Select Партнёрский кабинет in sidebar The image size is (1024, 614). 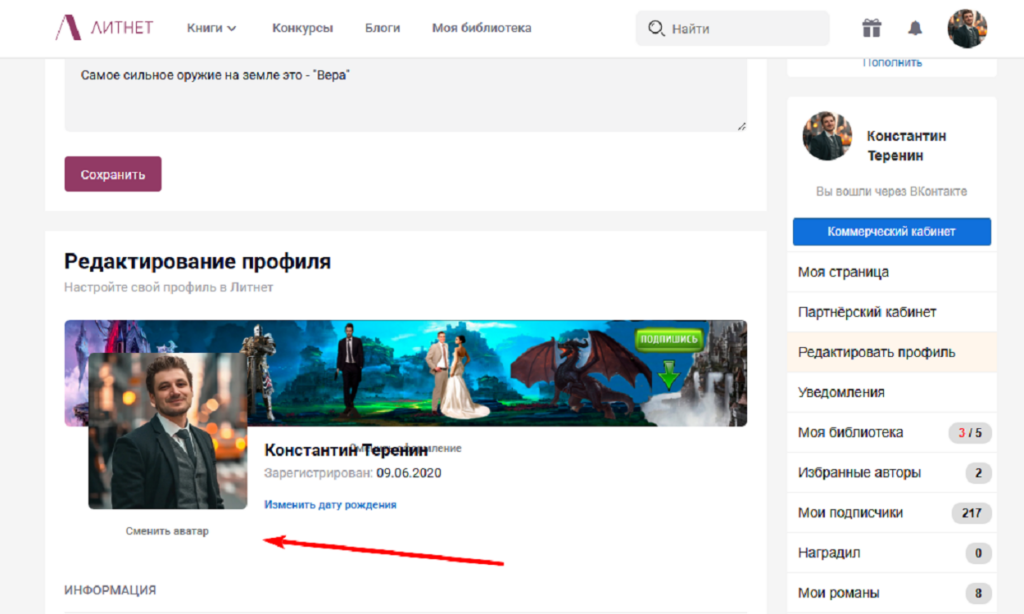point(867,312)
